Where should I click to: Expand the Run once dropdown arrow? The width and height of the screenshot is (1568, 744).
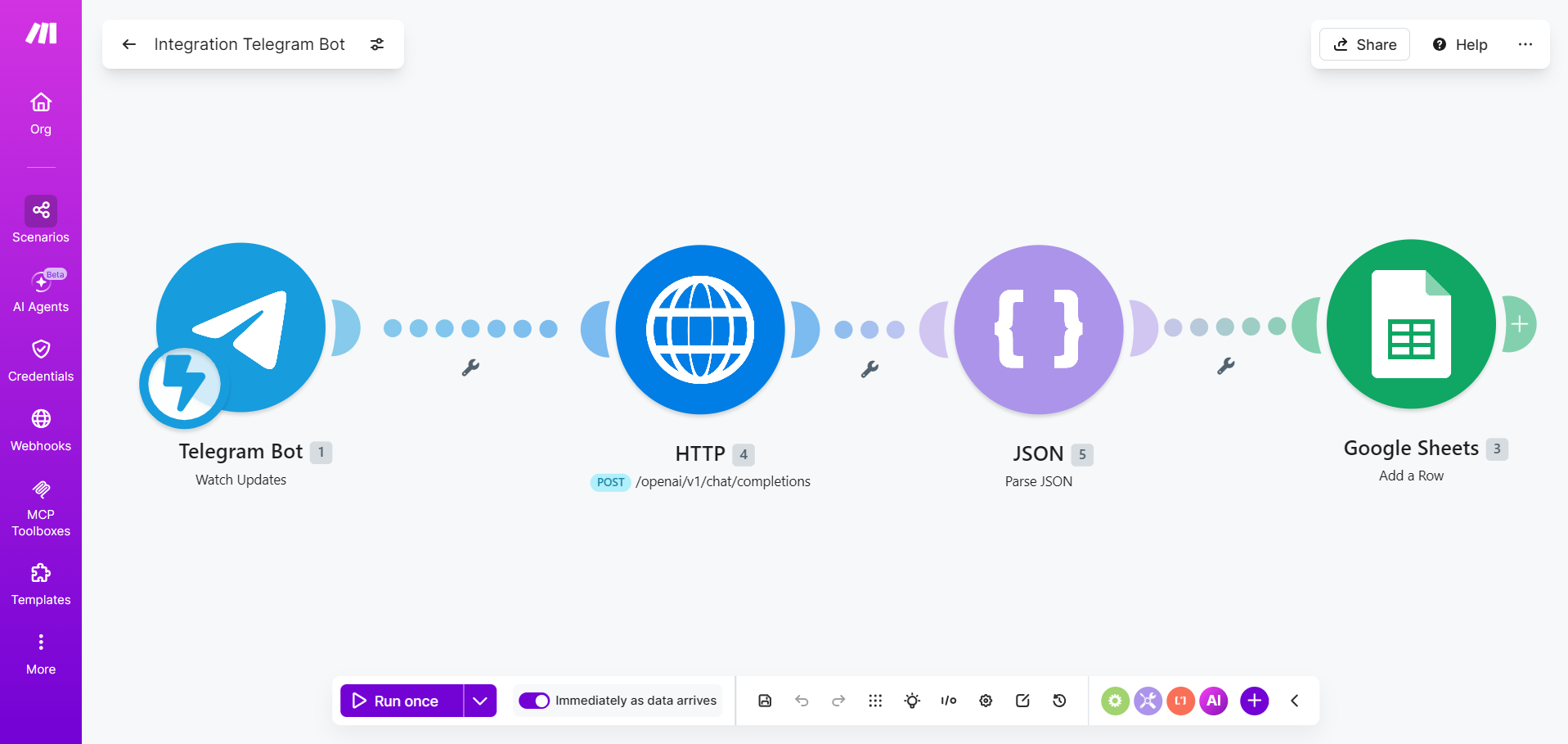pos(480,701)
